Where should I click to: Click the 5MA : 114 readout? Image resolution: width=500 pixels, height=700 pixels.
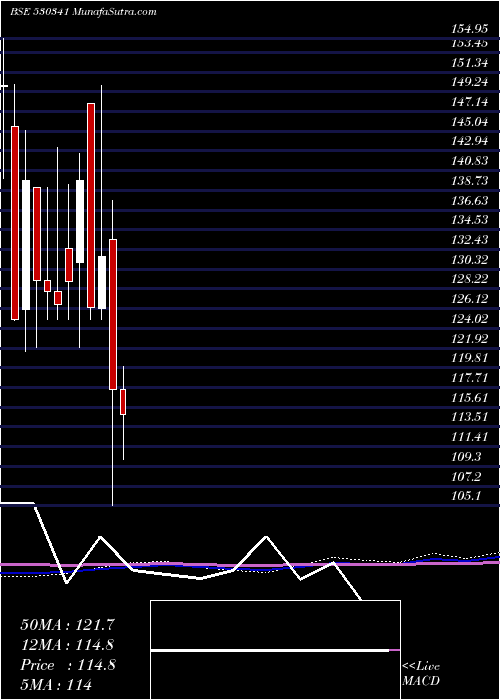56,684
